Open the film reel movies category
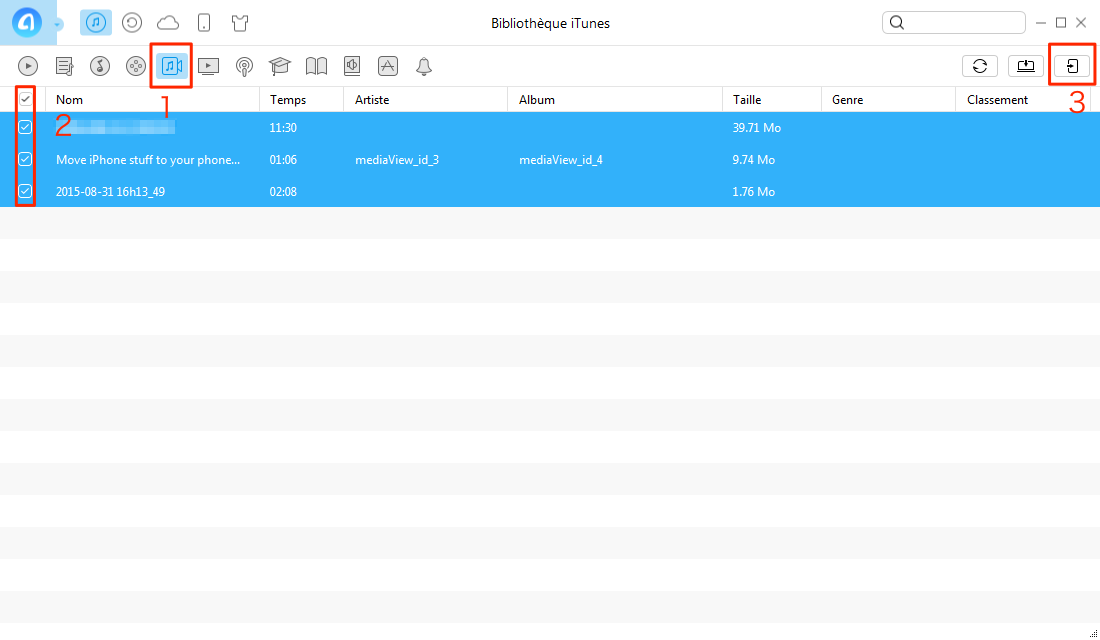Image resolution: width=1100 pixels, height=640 pixels. (x=135, y=66)
